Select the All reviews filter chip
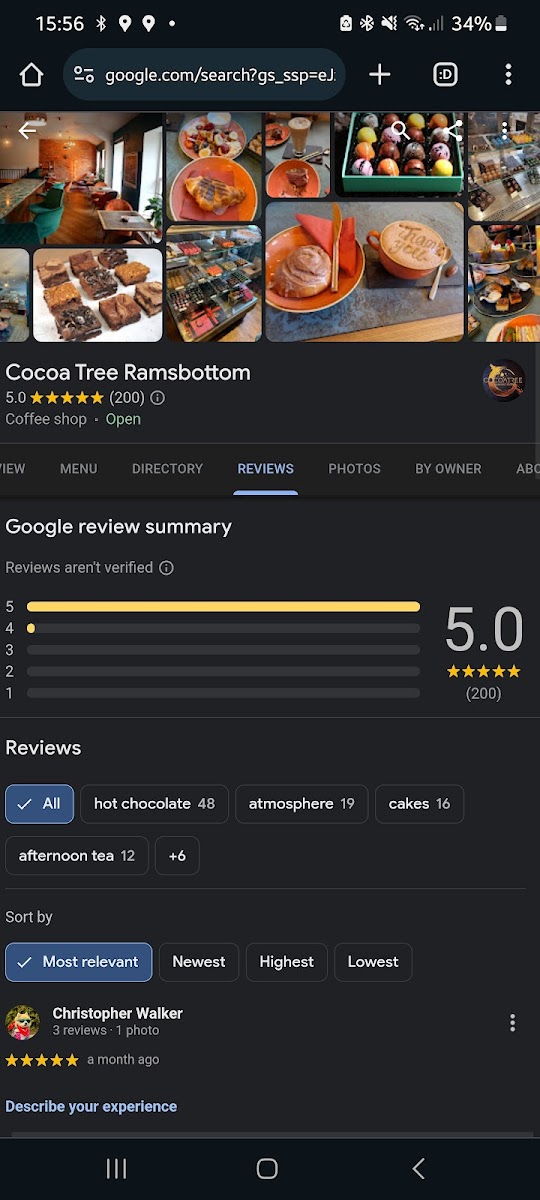Screen dimensions: 540x1200 coord(40,804)
